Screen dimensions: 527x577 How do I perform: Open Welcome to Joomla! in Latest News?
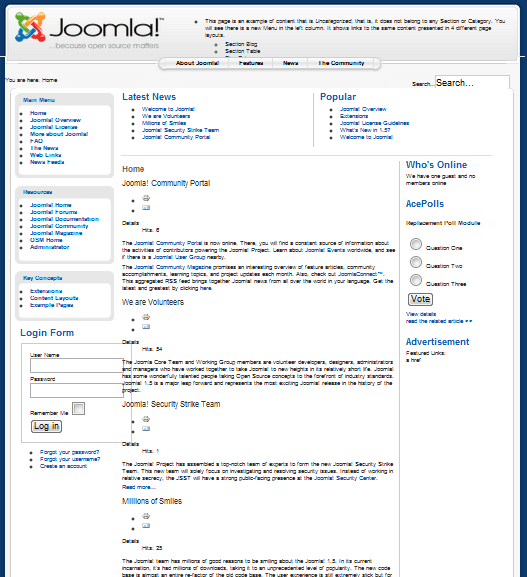(x=169, y=109)
